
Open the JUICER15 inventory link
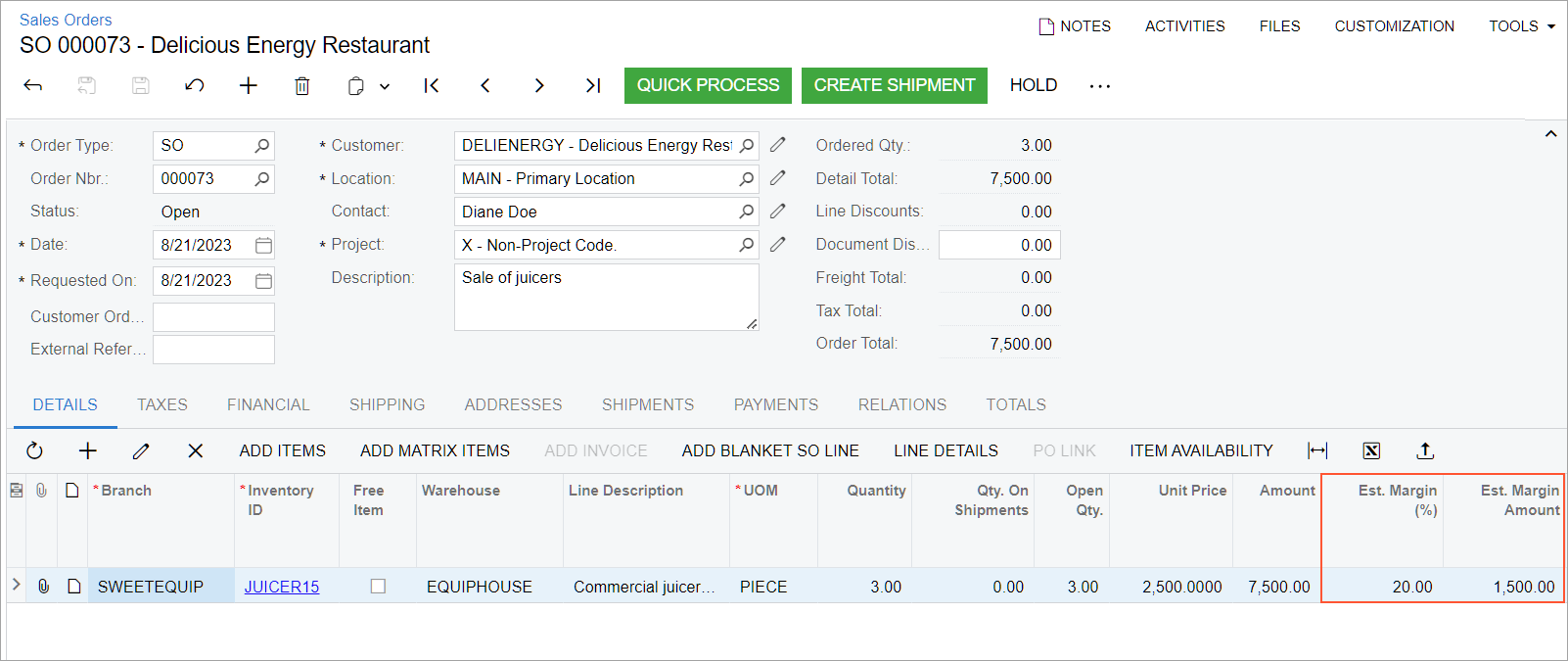pos(282,587)
